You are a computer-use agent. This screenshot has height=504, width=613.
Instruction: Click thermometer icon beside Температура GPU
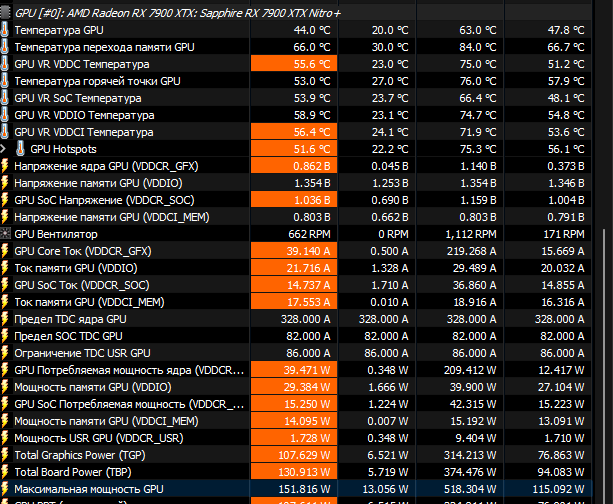coord(5,30)
